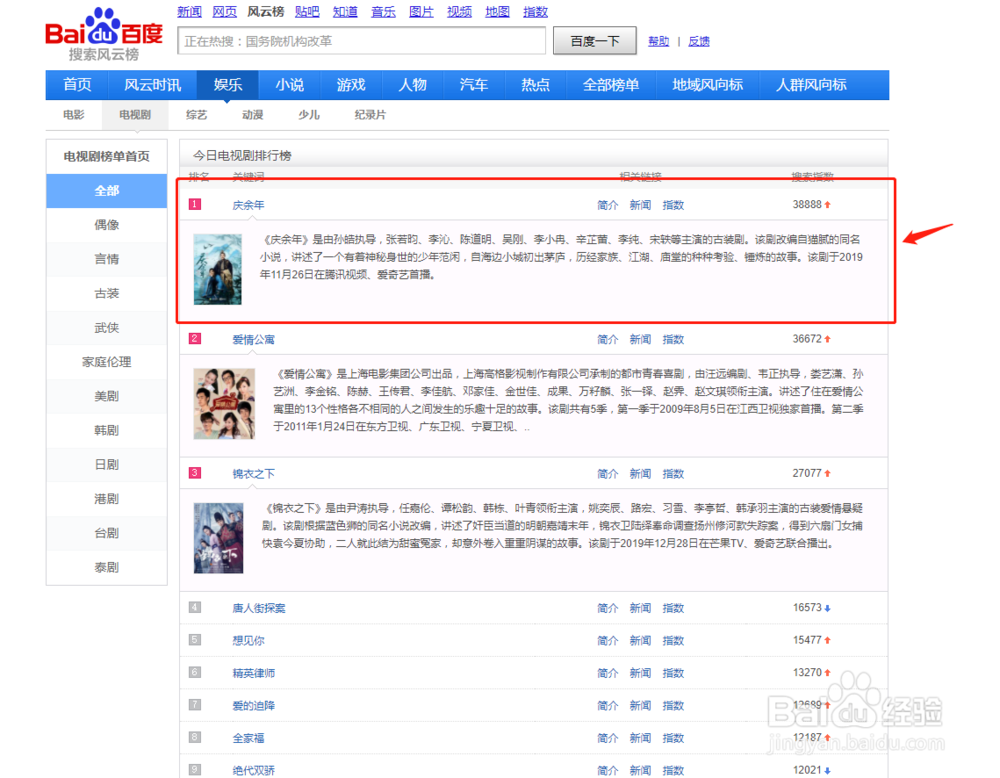Open the 热点 navigation tab

click(x=536, y=85)
